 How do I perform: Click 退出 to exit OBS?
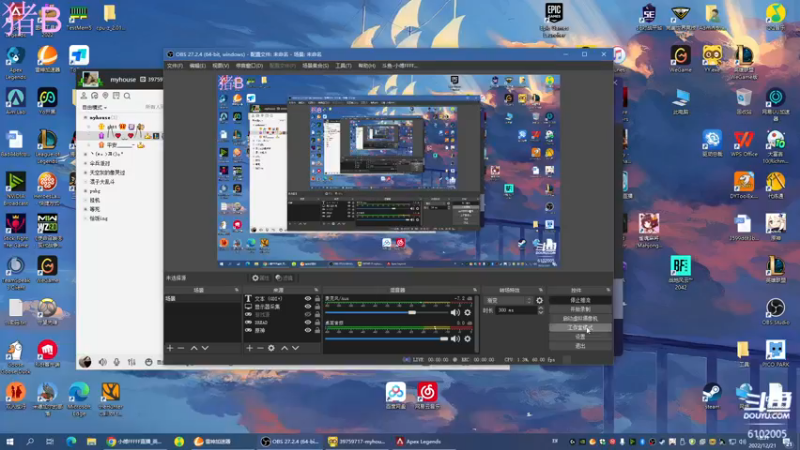(x=580, y=346)
